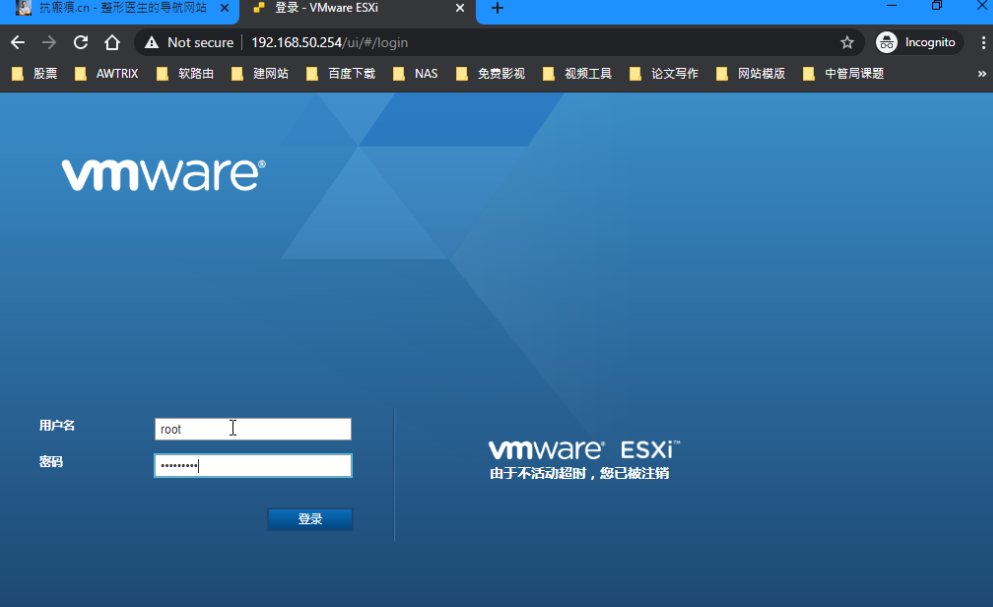
Task: Open the 论文写作 bookmark folder
Action: 664,74
